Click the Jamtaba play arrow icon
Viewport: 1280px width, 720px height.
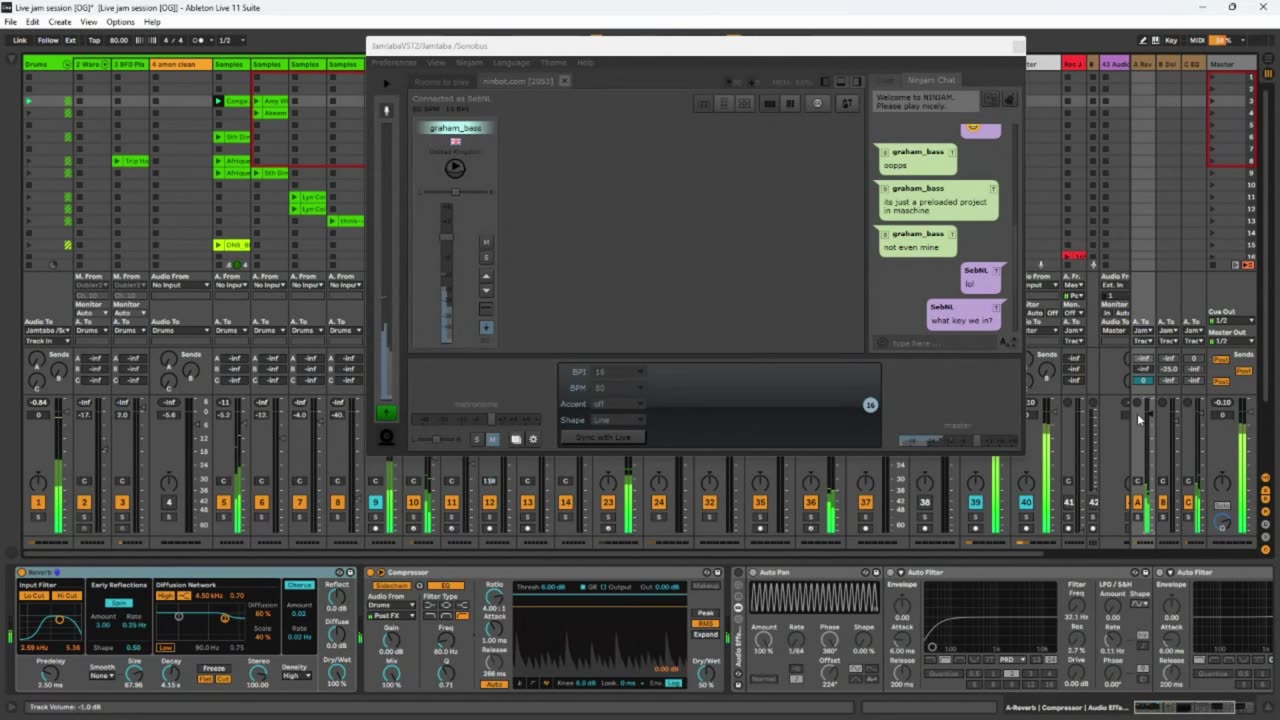(387, 84)
